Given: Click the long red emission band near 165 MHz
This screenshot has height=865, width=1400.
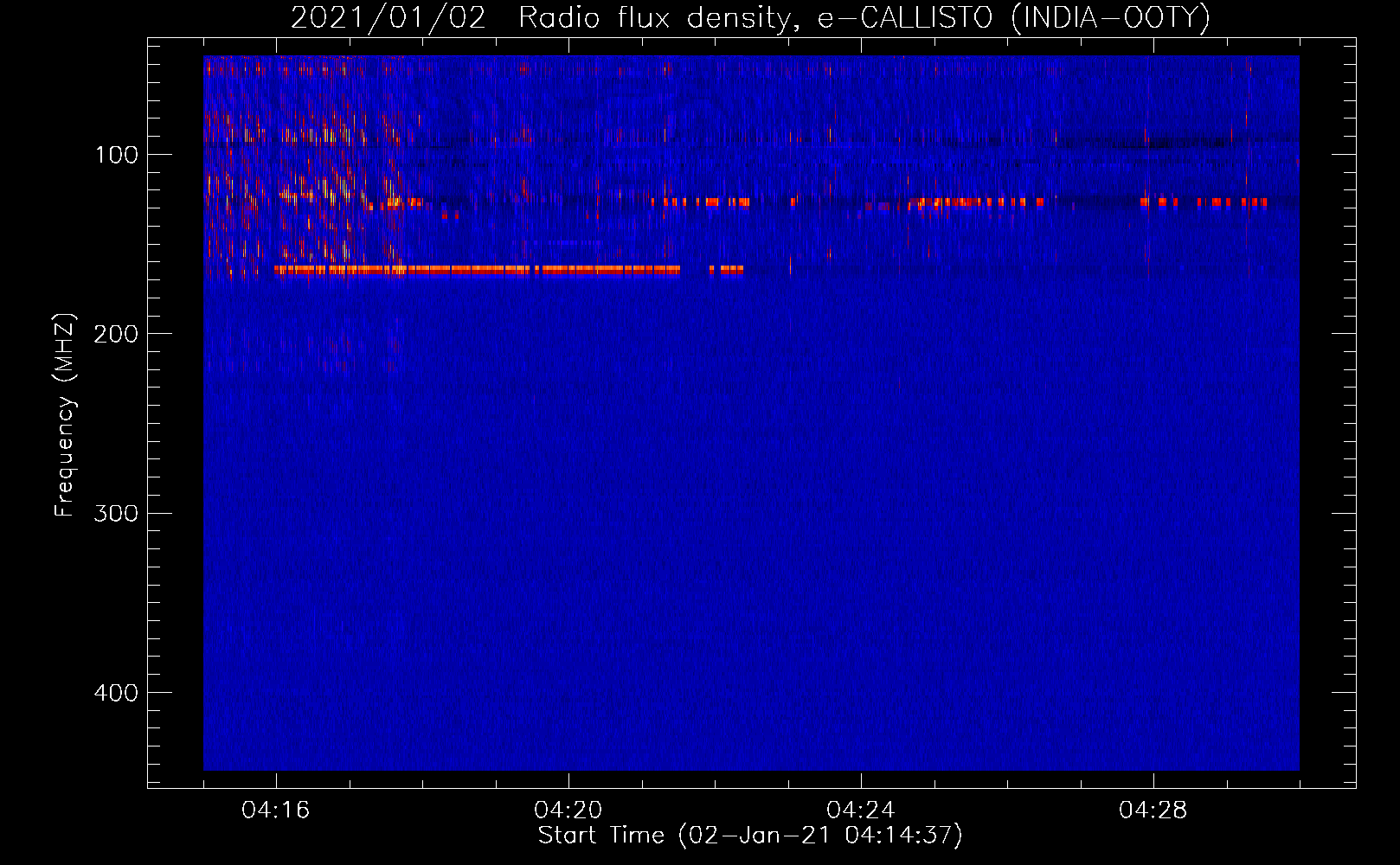Looking at the screenshot, I should (x=477, y=270).
